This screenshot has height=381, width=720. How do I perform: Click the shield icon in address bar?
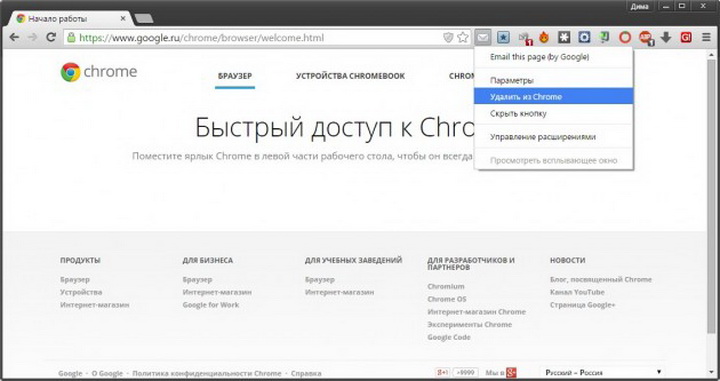pos(448,38)
